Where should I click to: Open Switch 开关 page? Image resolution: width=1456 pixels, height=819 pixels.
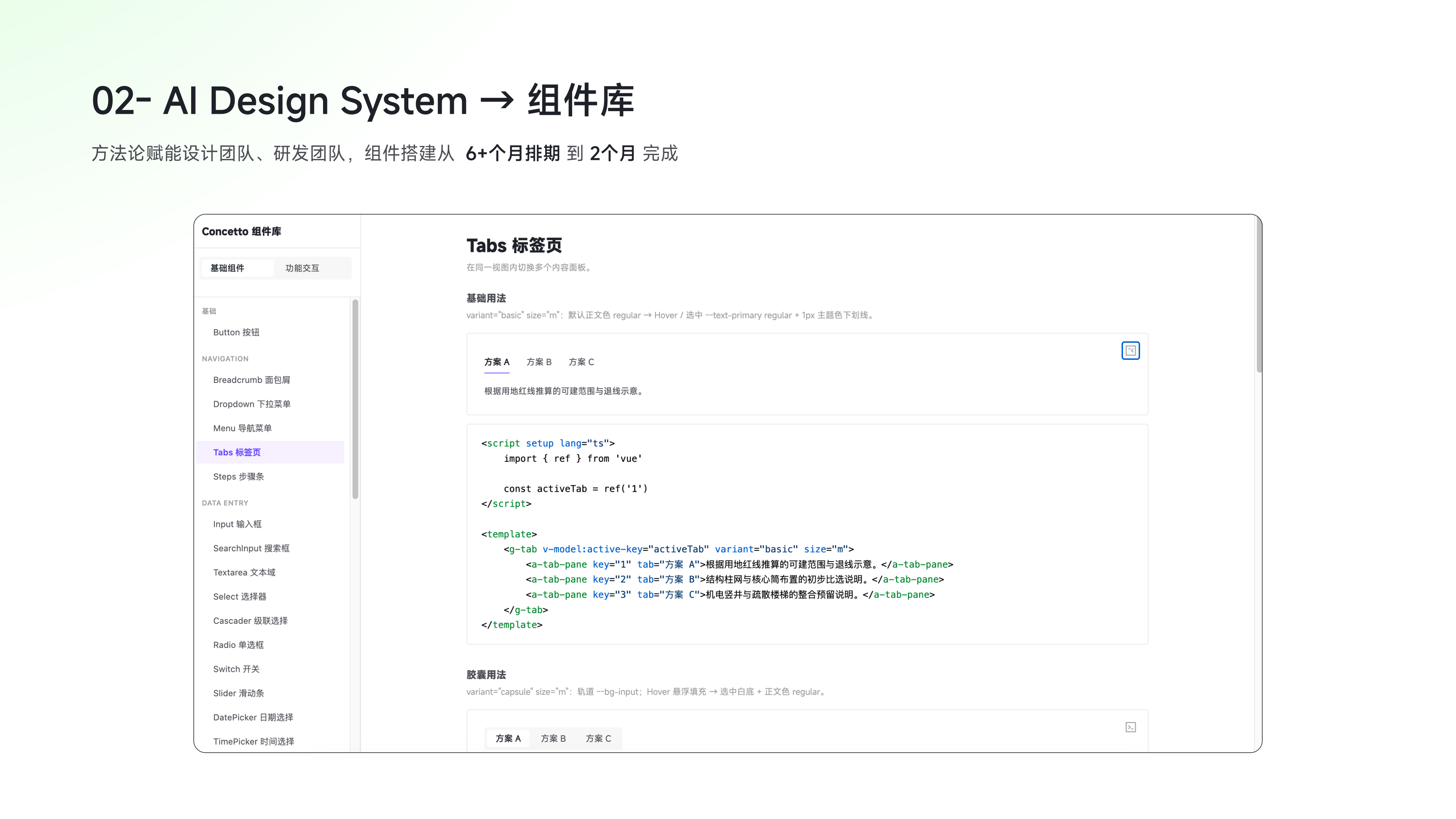270,669
